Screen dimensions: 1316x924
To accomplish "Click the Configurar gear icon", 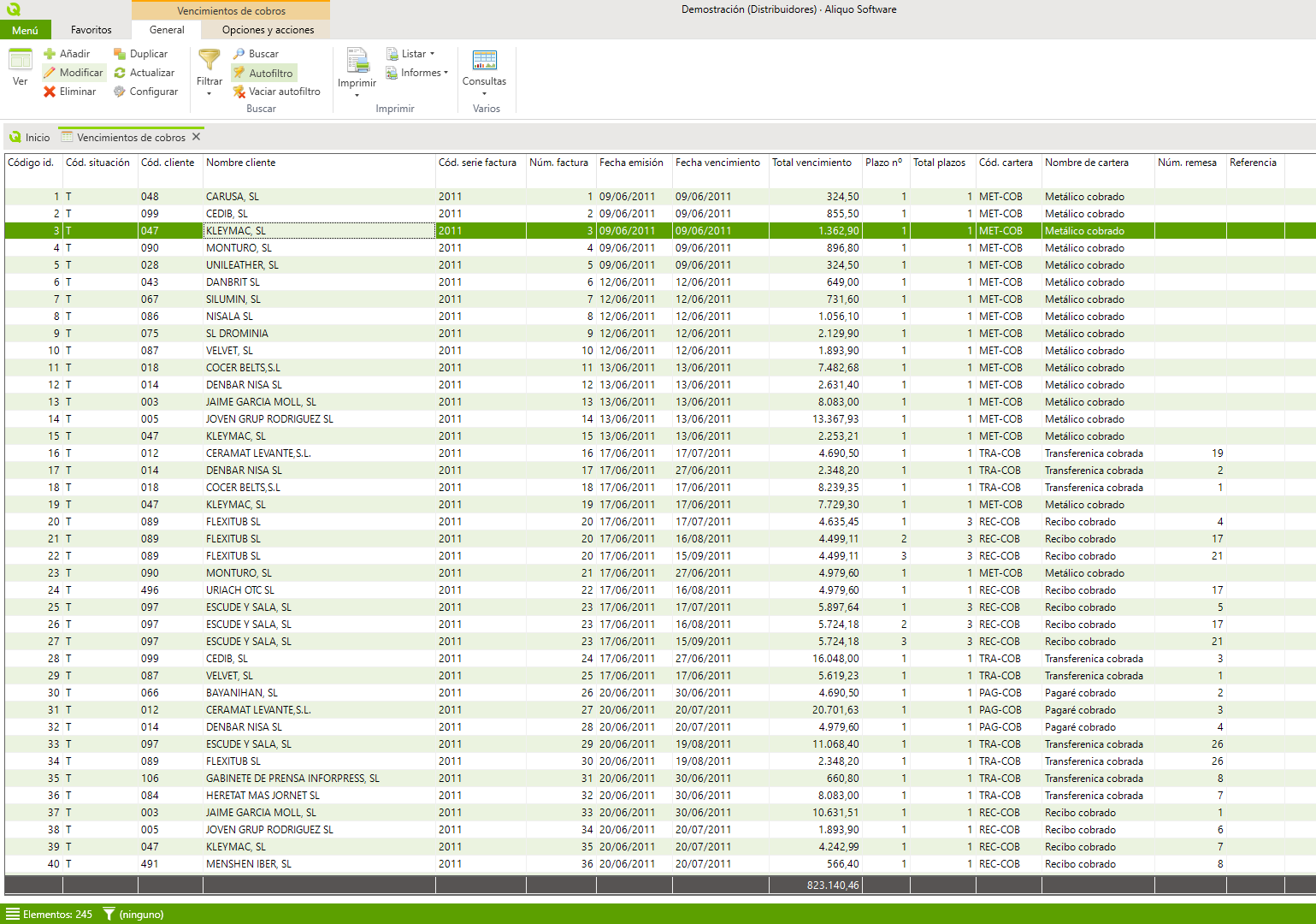I will pyautogui.click(x=120, y=92).
